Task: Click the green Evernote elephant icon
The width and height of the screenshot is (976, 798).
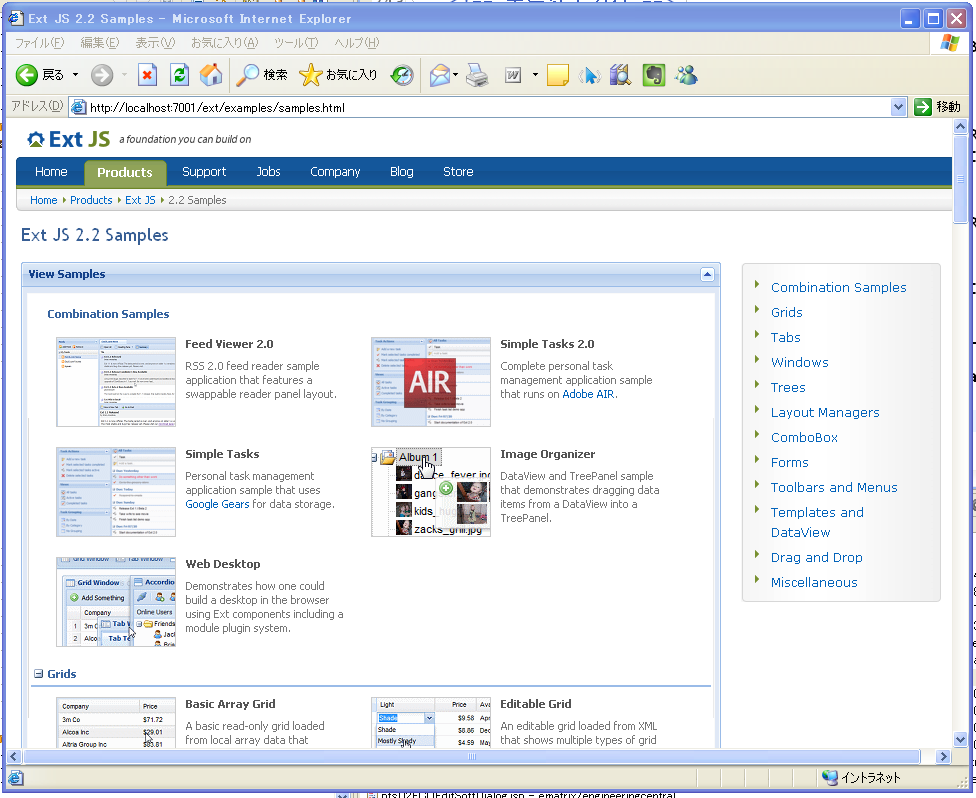Action: coord(654,75)
